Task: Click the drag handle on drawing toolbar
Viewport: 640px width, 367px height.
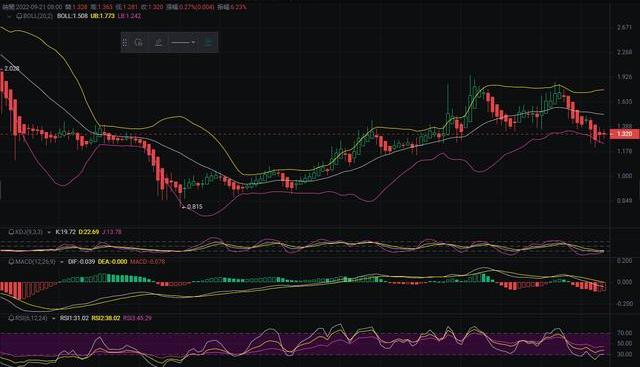Action: (125, 42)
